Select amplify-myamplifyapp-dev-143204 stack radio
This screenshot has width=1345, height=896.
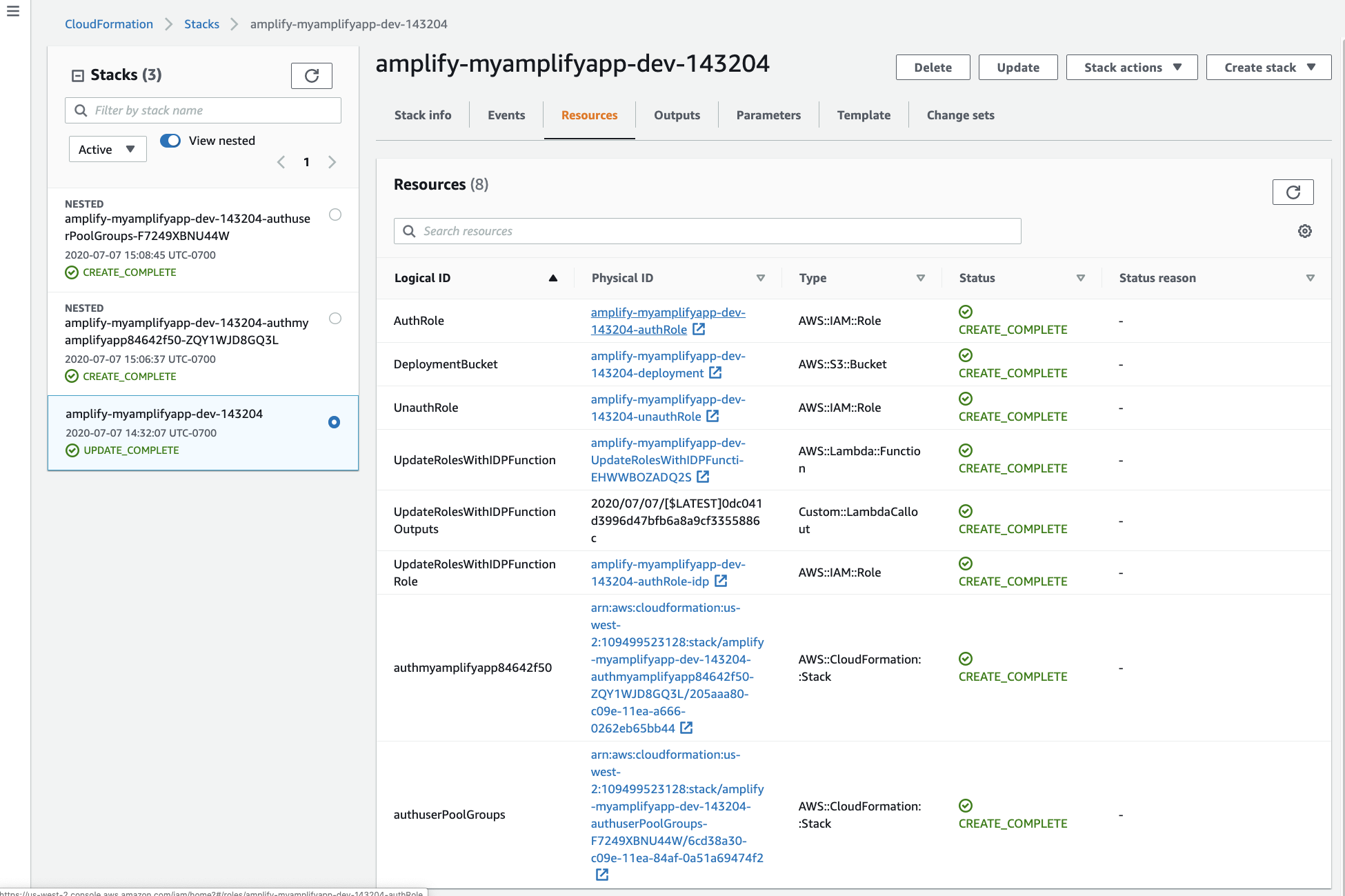pos(334,422)
